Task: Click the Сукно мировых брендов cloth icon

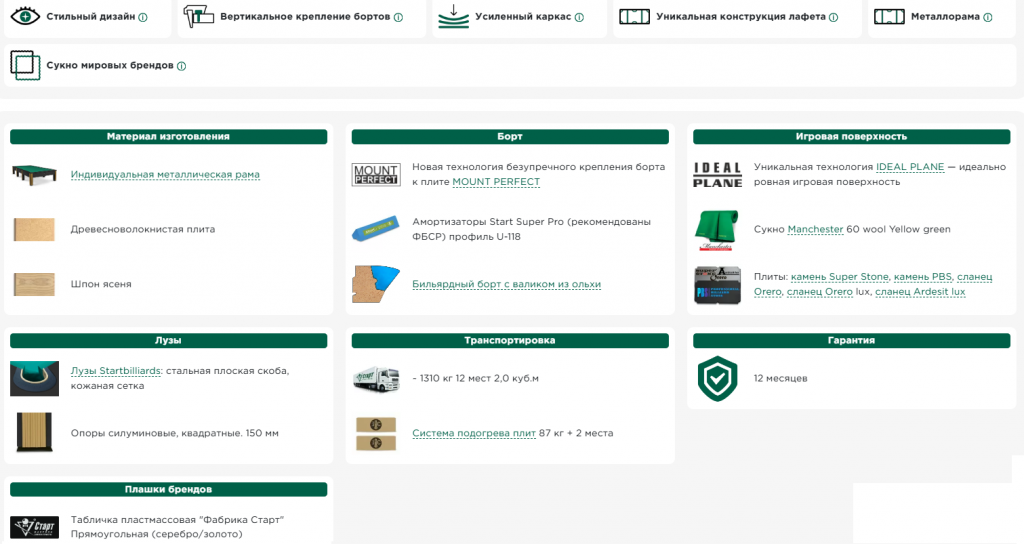Action: pos(25,65)
